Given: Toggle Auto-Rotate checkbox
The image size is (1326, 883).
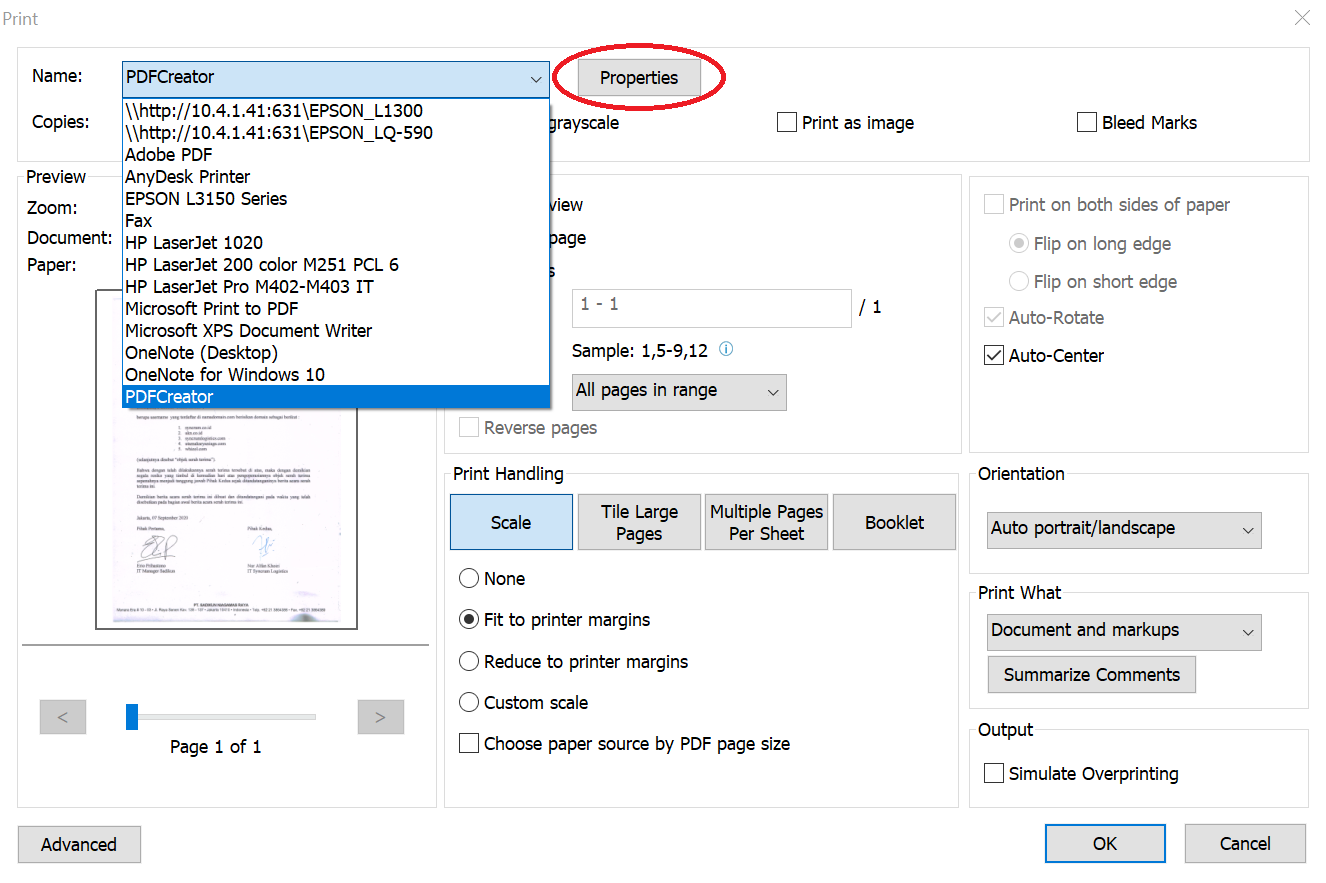Looking at the screenshot, I should tap(994, 318).
